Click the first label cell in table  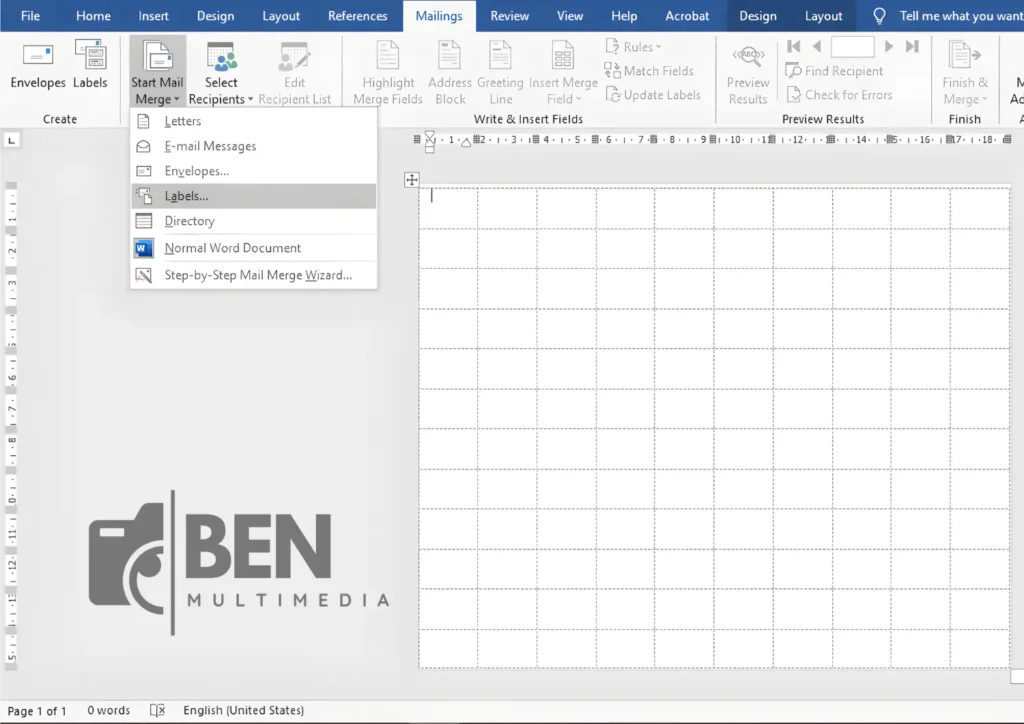coord(448,208)
